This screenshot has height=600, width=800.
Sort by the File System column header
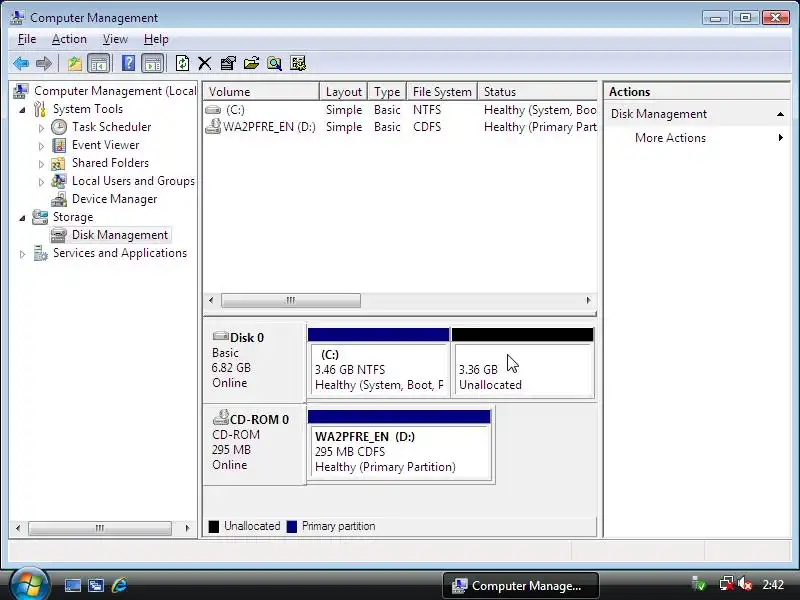click(442, 92)
